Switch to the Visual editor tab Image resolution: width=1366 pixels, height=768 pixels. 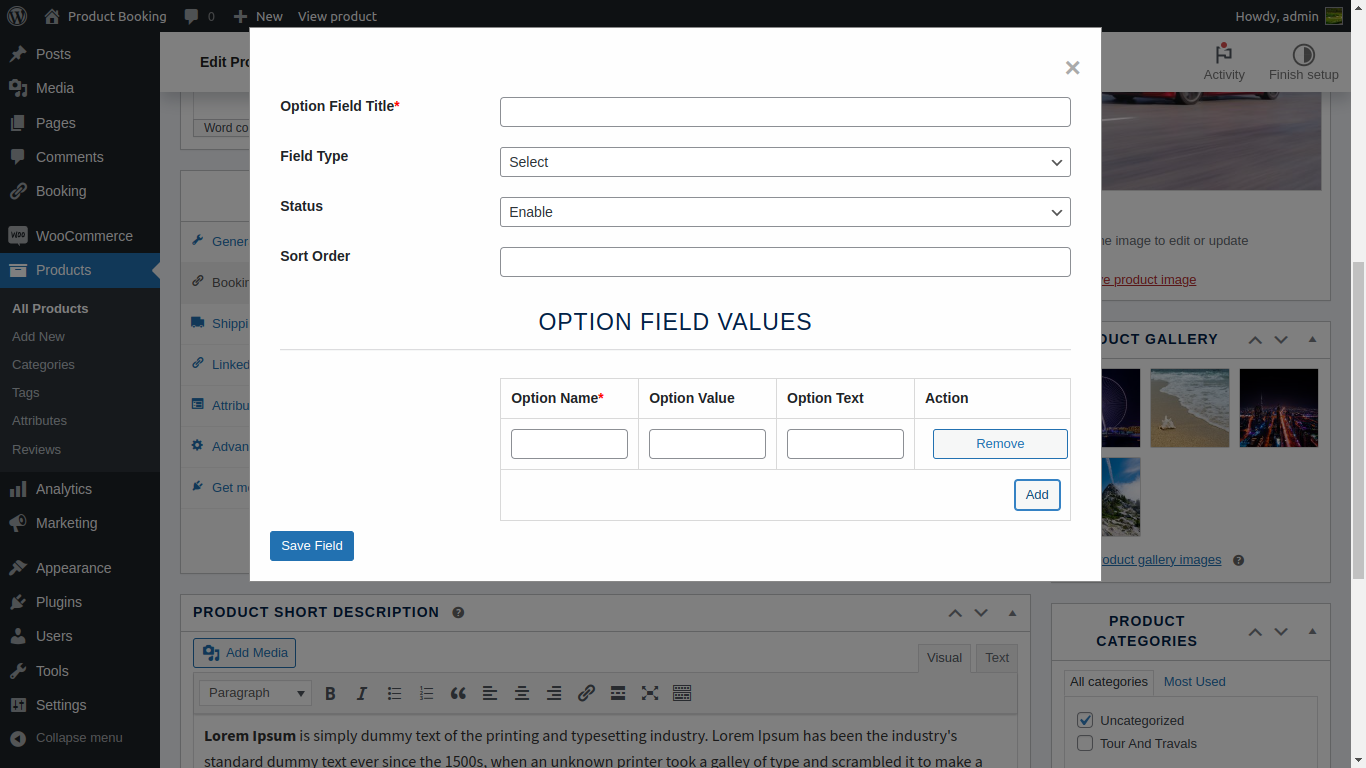[x=944, y=657]
